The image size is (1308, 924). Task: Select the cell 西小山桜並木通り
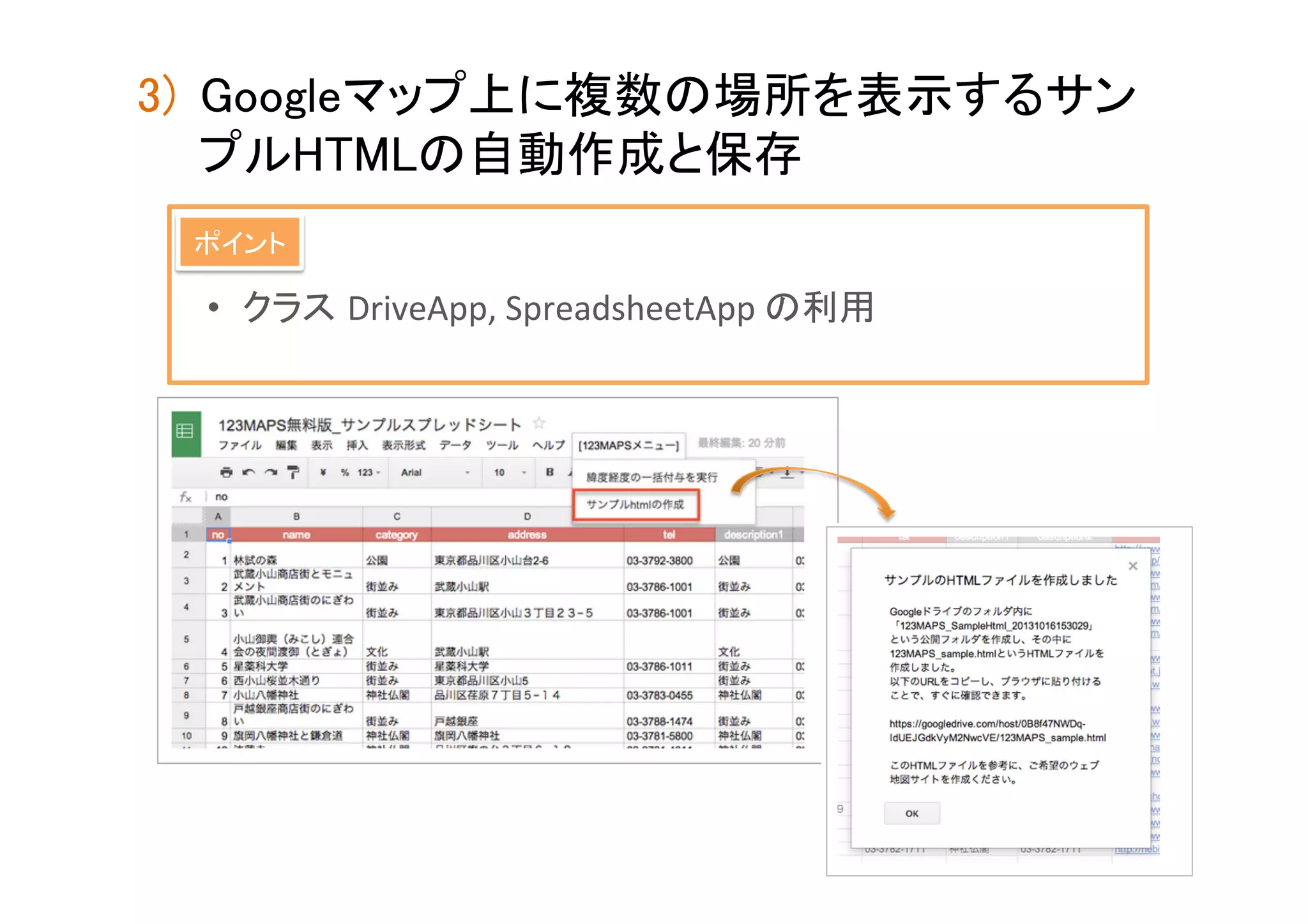click(x=296, y=680)
